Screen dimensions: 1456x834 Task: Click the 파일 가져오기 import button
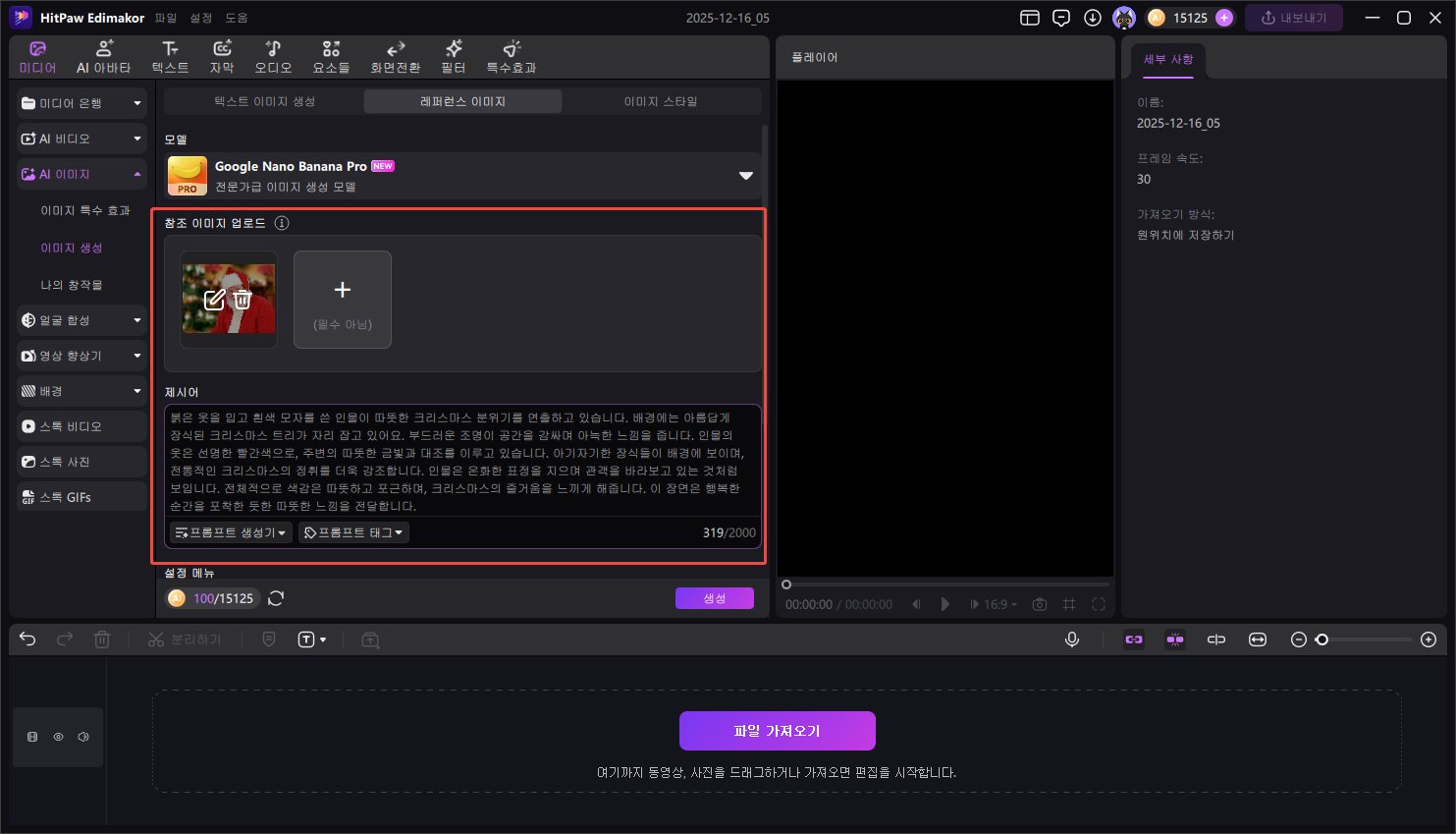click(x=777, y=730)
